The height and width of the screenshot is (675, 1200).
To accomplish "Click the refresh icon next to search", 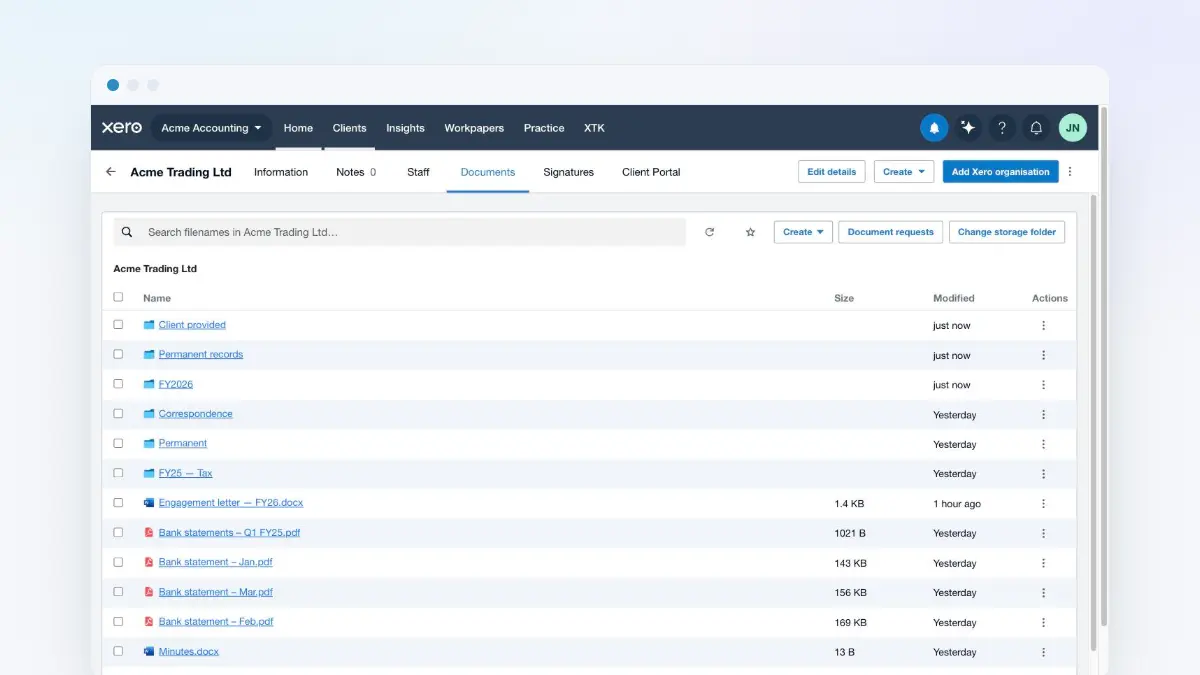I will coord(710,232).
